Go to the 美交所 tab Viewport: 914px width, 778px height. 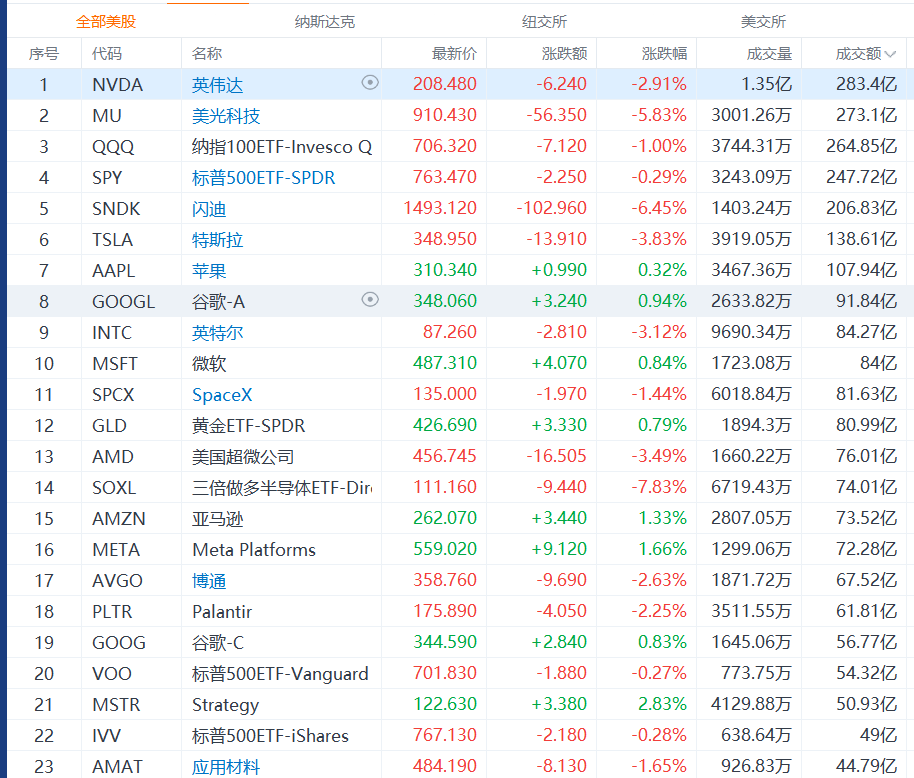click(x=763, y=22)
